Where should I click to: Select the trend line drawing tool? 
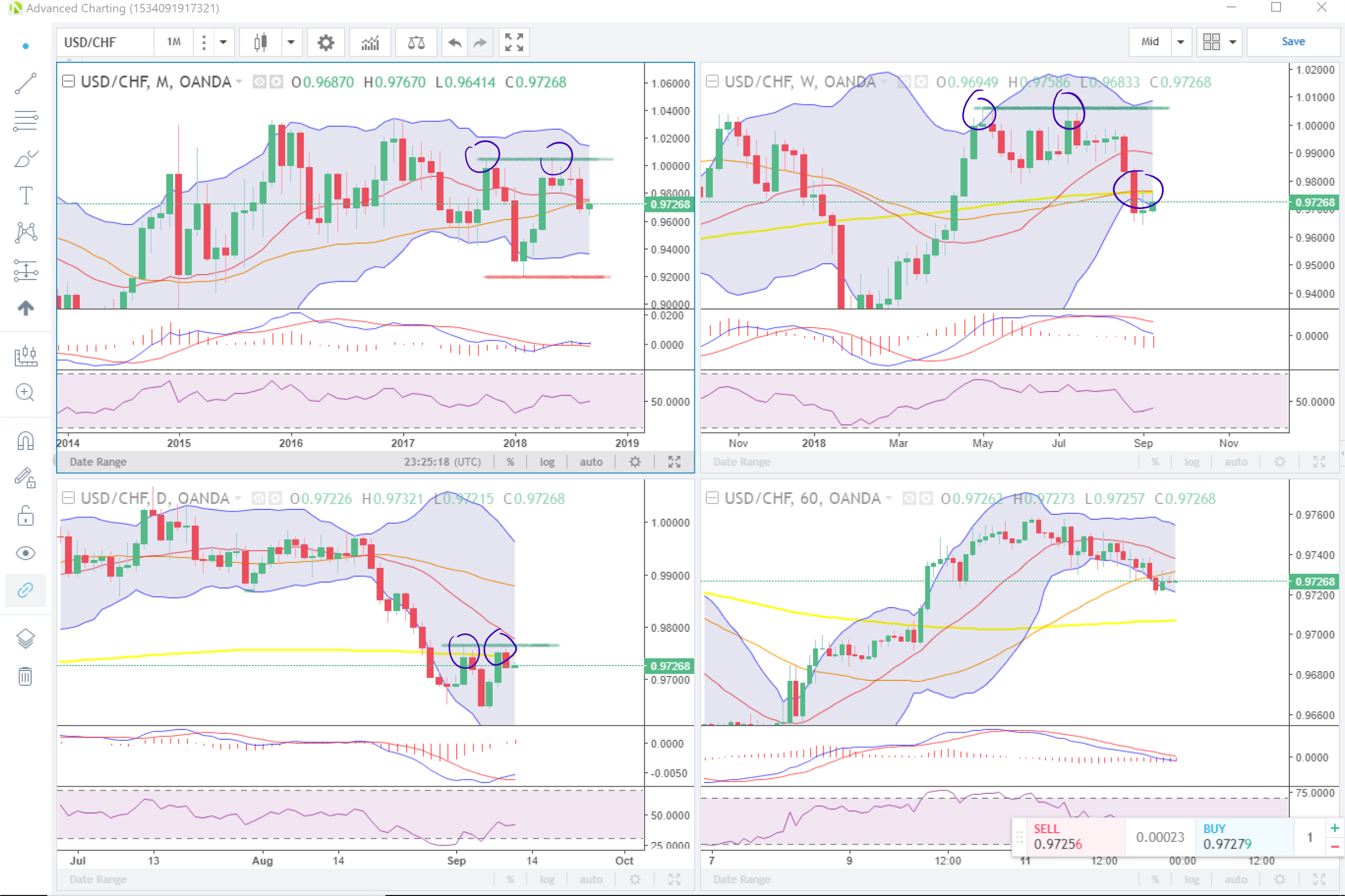[26, 84]
